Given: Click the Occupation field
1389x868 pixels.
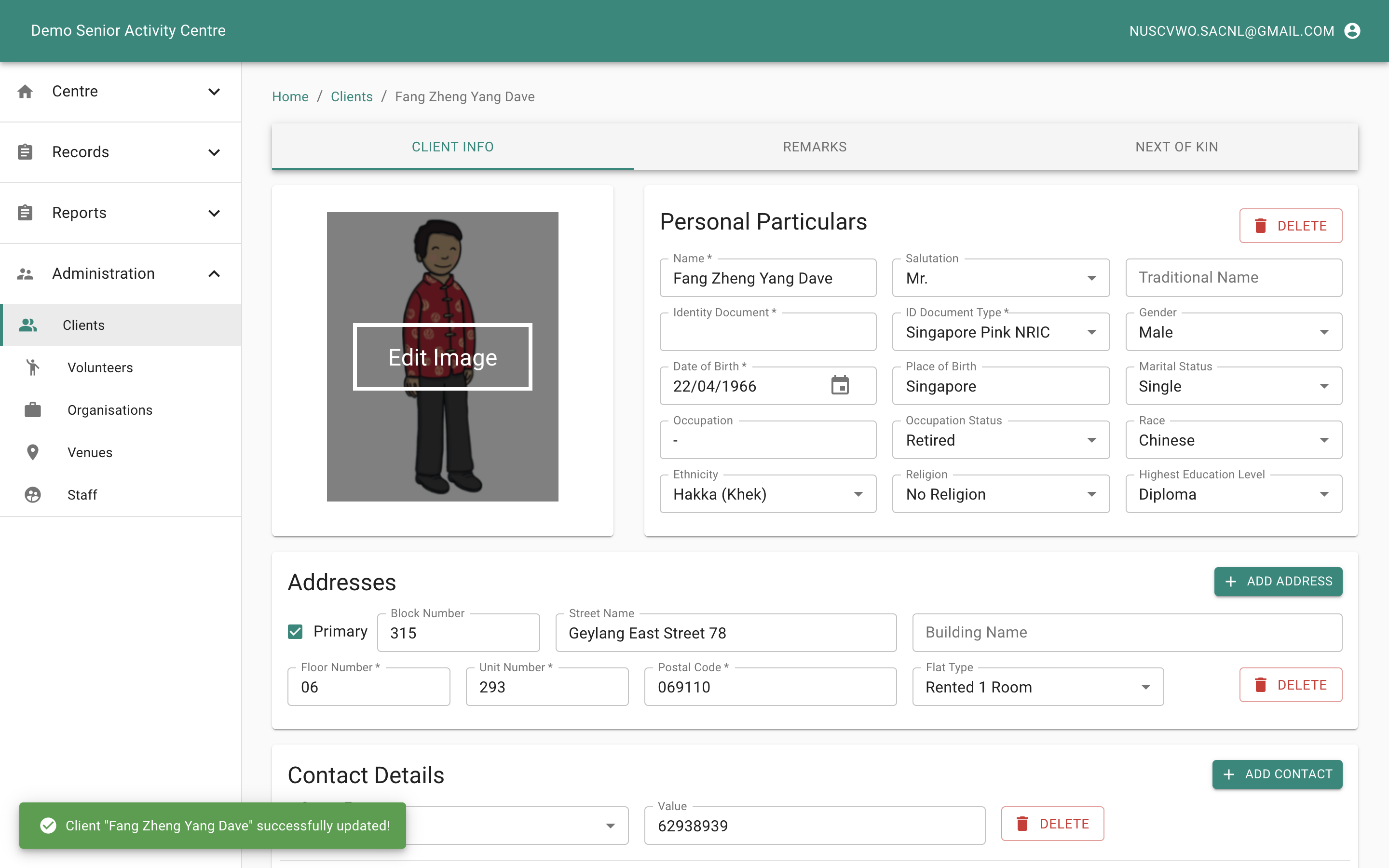Looking at the screenshot, I should (x=768, y=440).
